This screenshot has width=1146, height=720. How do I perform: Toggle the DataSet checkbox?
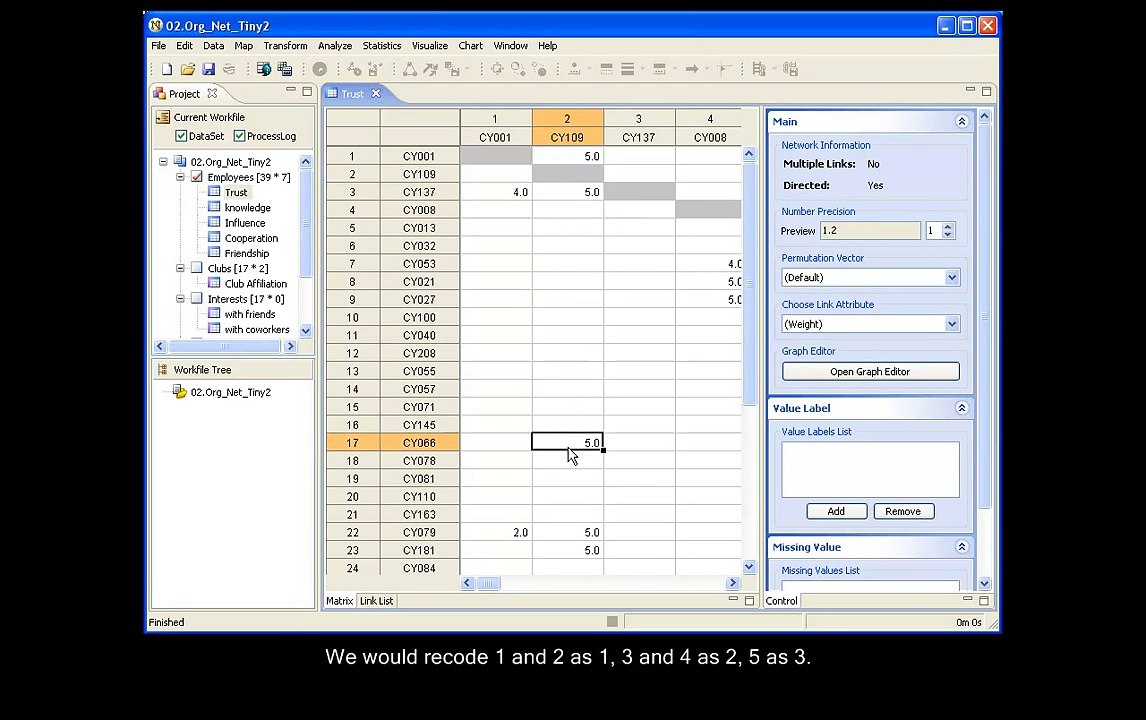pyautogui.click(x=181, y=136)
